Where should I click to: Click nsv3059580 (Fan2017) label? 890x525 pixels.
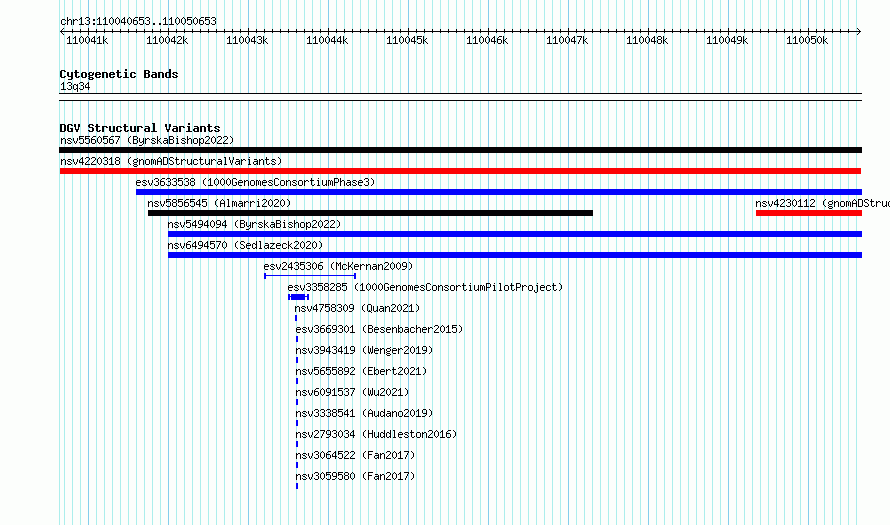pos(355,476)
